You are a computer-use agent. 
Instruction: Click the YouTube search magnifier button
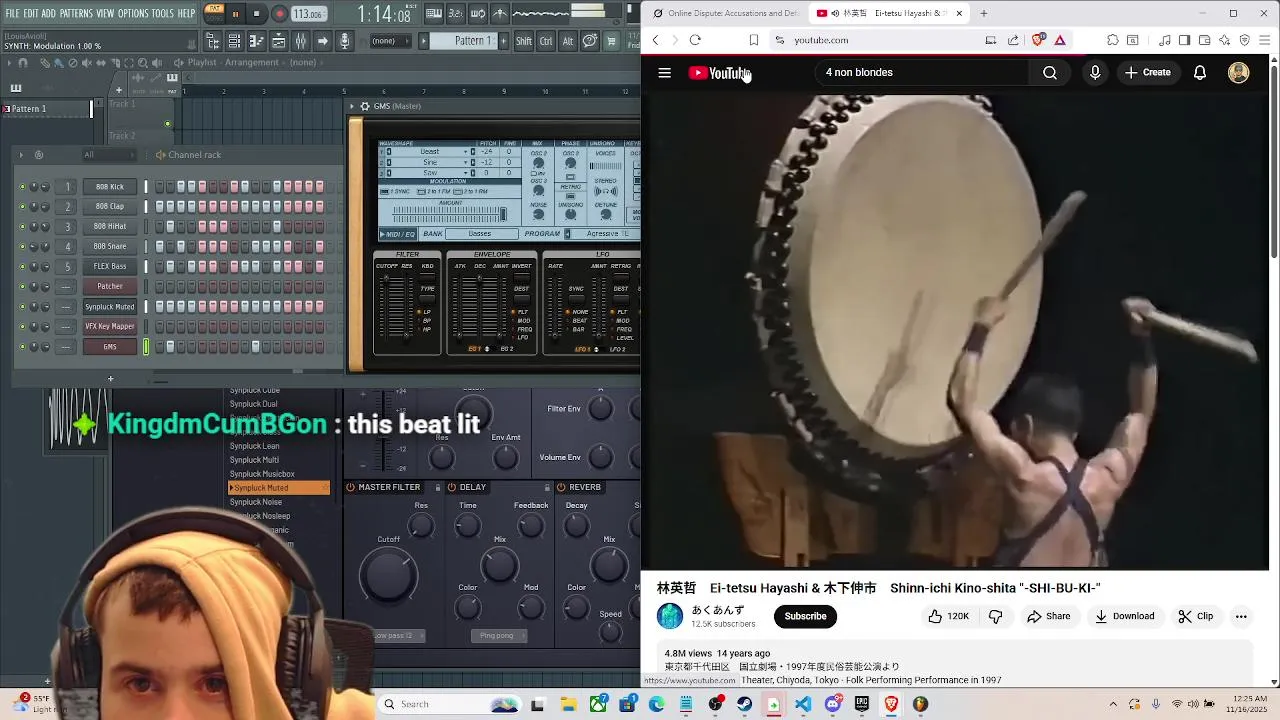tap(1050, 72)
